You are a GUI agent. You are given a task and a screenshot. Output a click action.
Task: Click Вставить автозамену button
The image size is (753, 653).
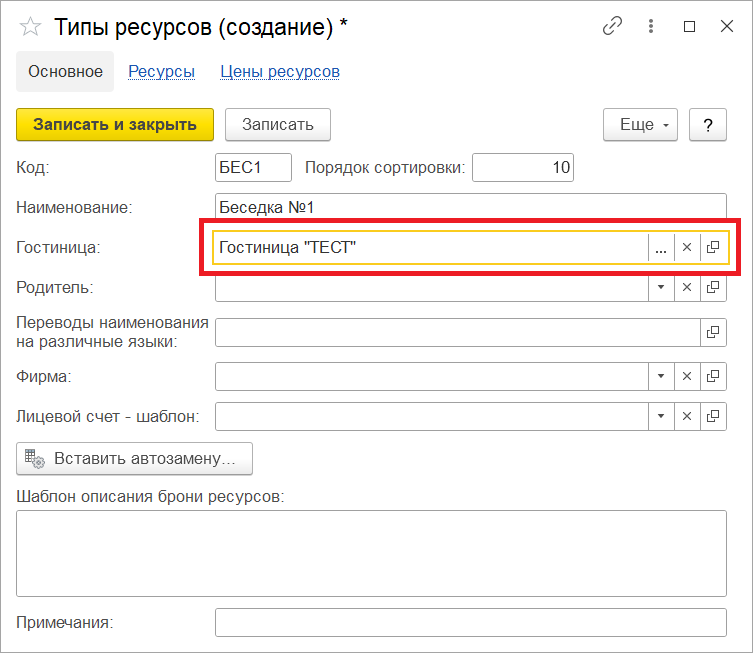pyautogui.click(x=134, y=459)
